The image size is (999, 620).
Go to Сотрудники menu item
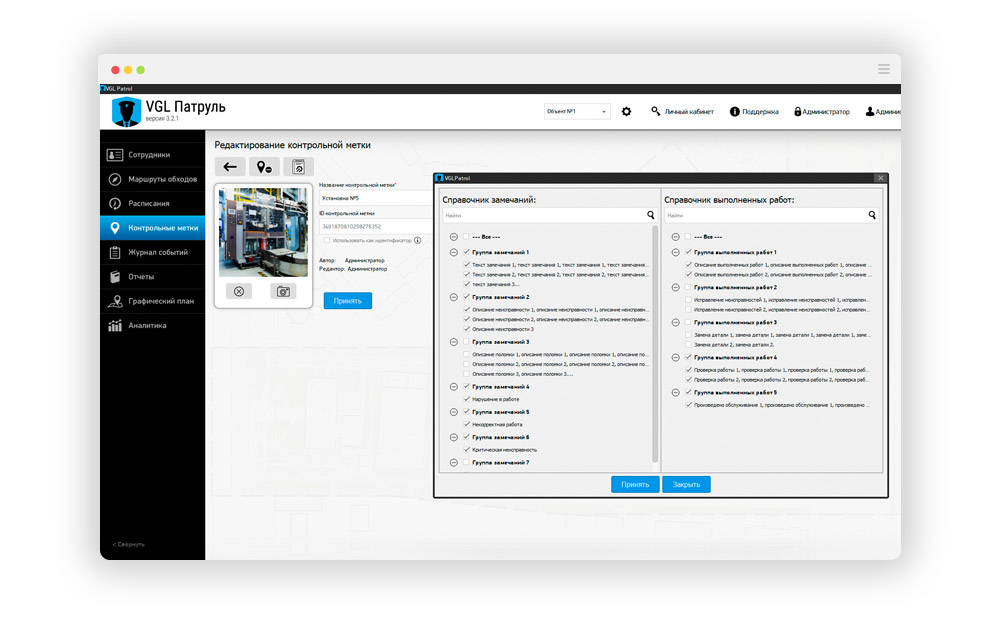[x=153, y=155]
